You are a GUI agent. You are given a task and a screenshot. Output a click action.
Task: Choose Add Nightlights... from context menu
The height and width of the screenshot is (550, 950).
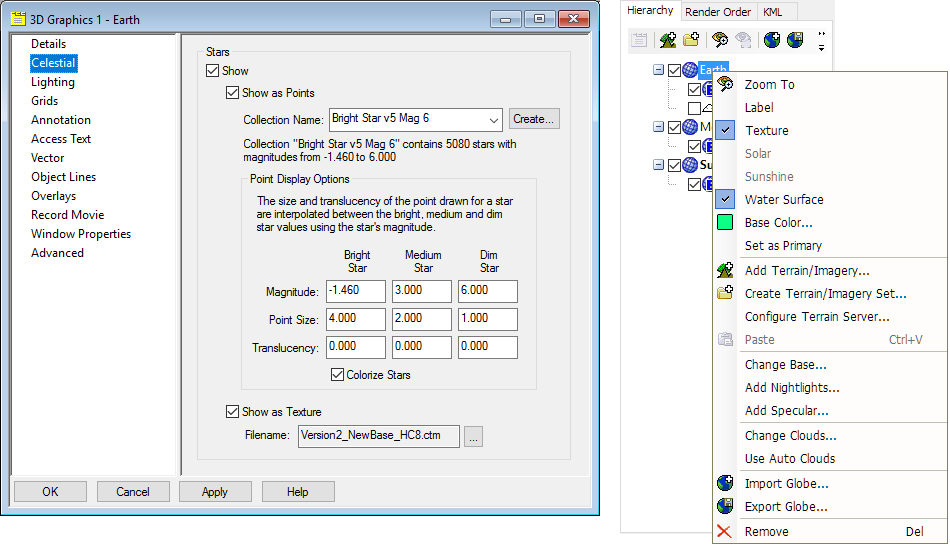click(x=791, y=388)
